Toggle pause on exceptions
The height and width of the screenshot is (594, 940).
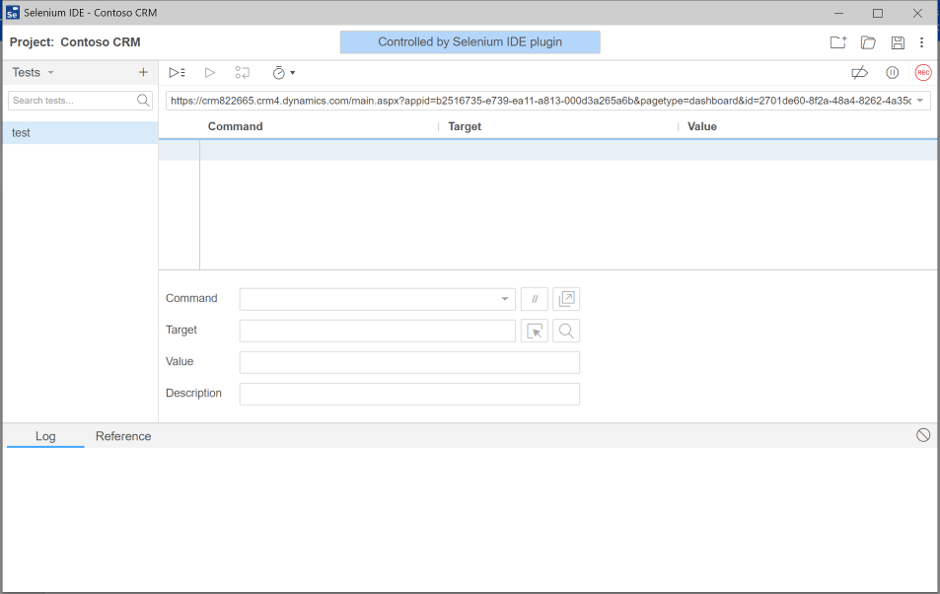(892, 73)
